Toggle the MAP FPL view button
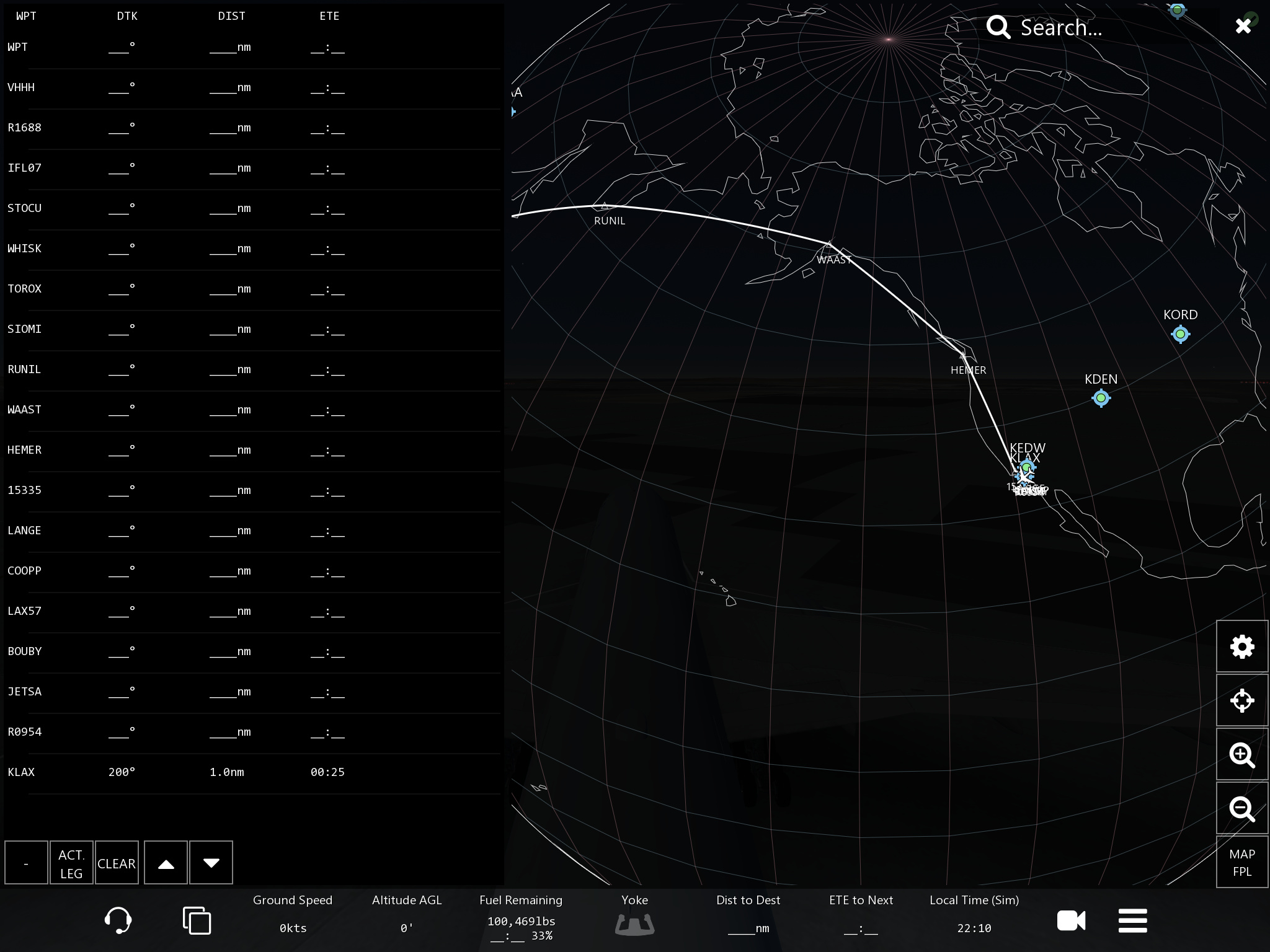 pos(1242,862)
